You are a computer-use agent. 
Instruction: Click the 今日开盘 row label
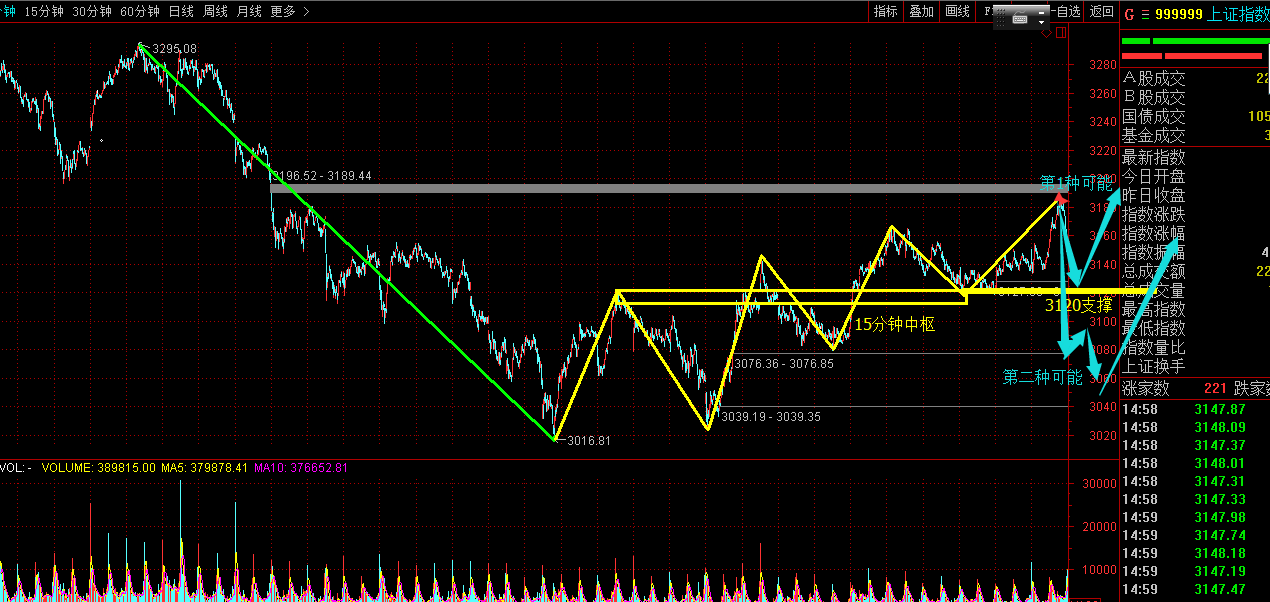point(1154,176)
